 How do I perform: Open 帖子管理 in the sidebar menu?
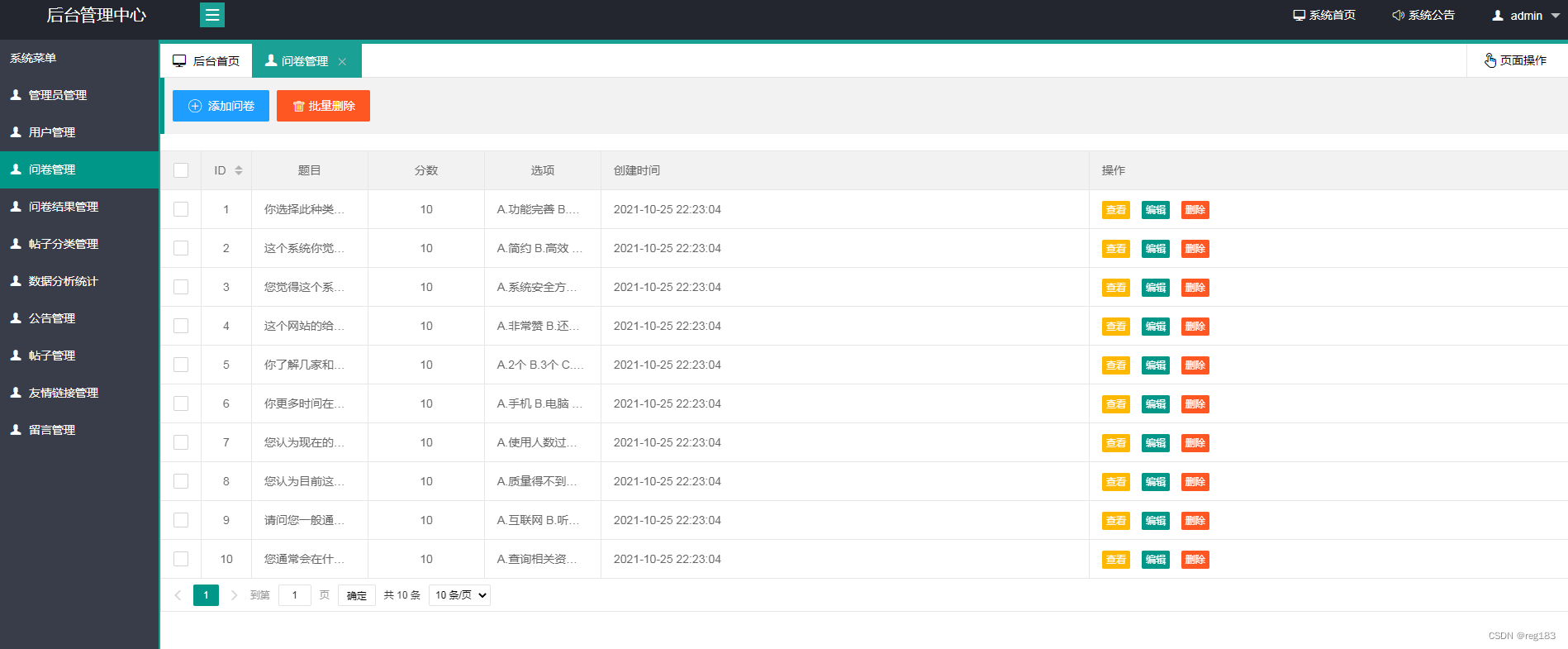79,356
